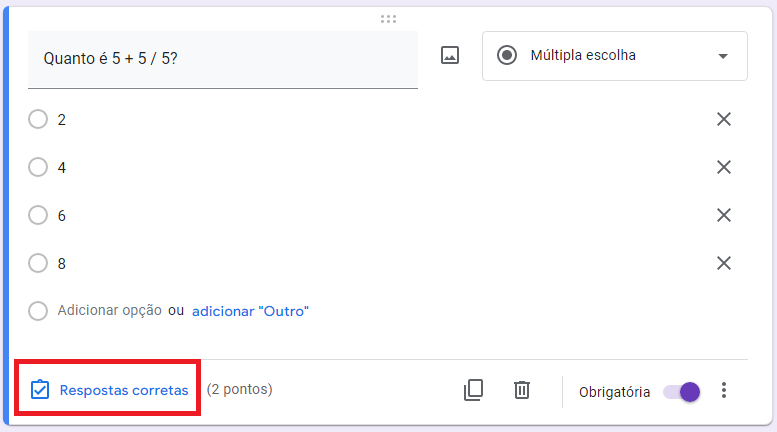777x432 pixels.
Task: Click adicionar "Outro" link
Action: 250,311
